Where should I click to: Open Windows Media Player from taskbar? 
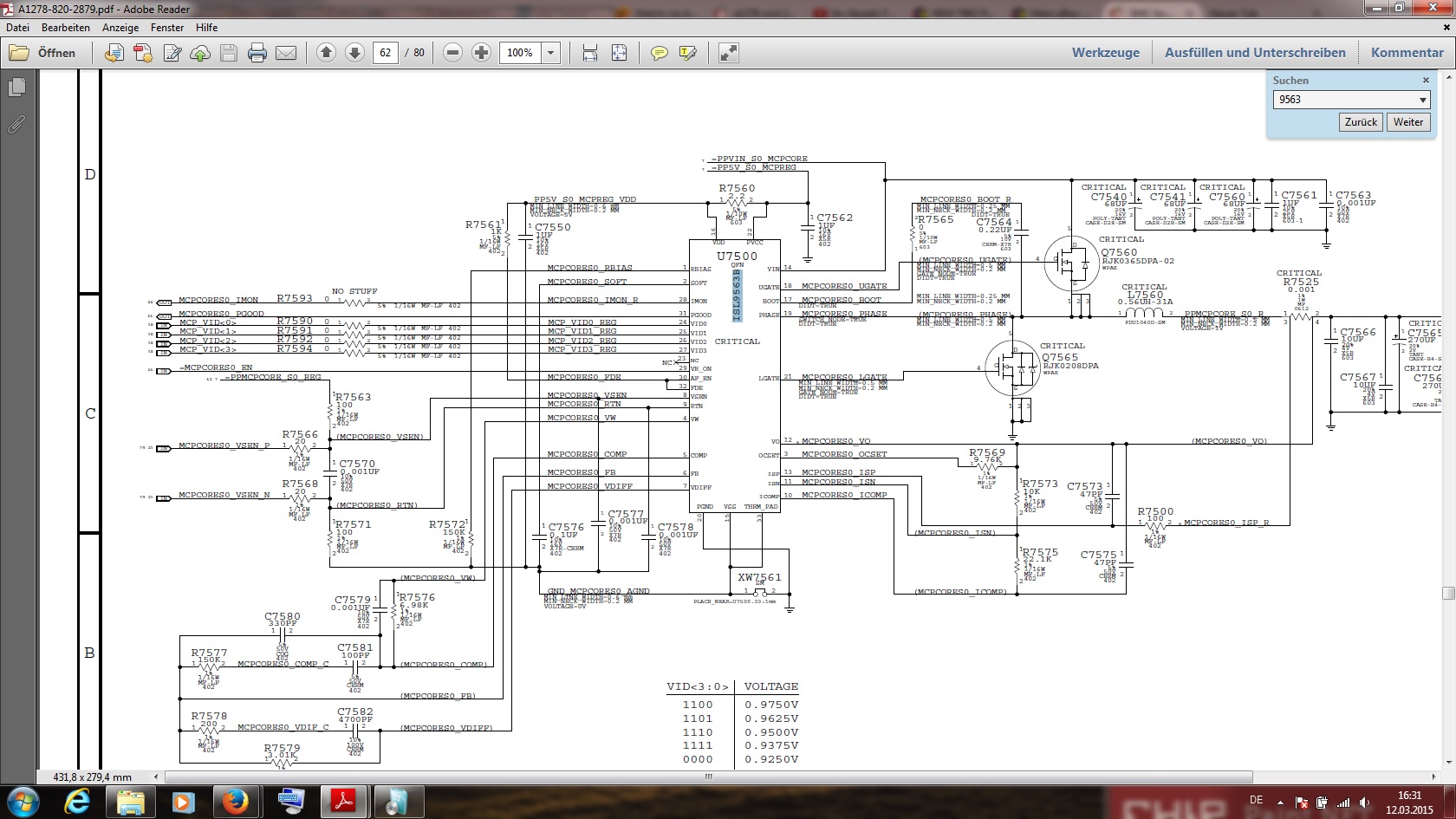tap(183, 802)
